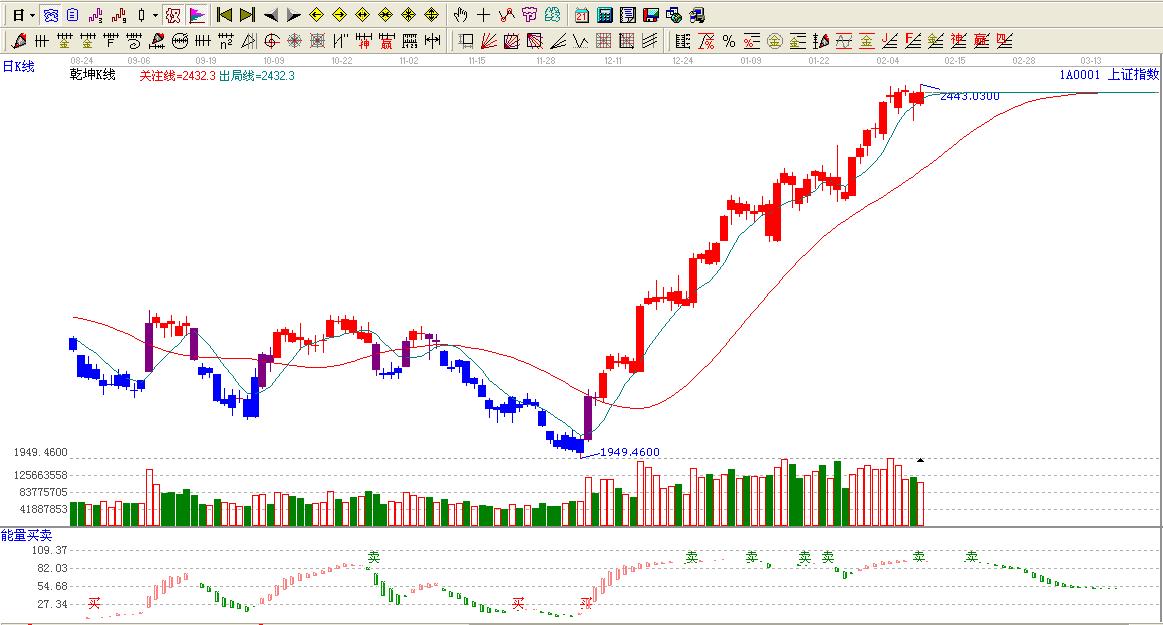Click the 乾坤K线 indicator label

coord(92,75)
